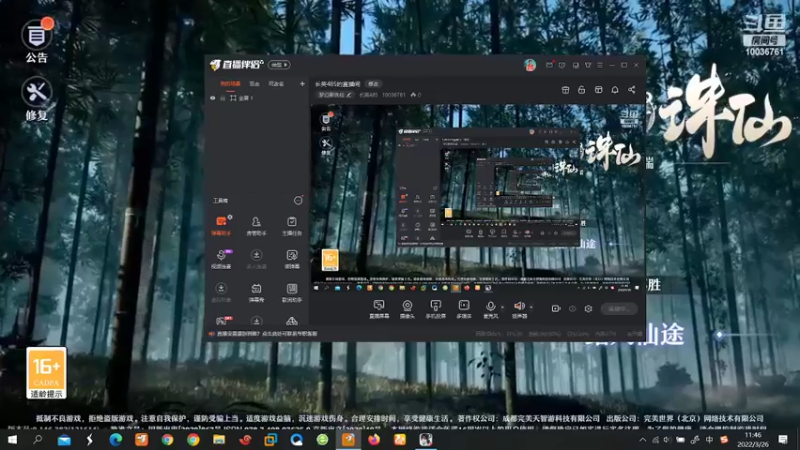Expand microphone options arrow beside 麦克风
800x450 pixels.
[x=503, y=307]
